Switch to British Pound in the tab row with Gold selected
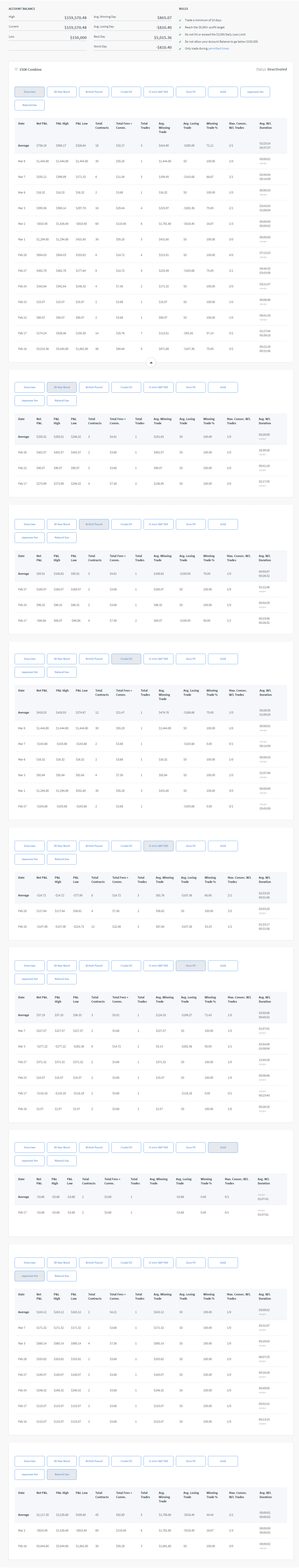Viewport: 299px width, 1568px height. [94, 1148]
